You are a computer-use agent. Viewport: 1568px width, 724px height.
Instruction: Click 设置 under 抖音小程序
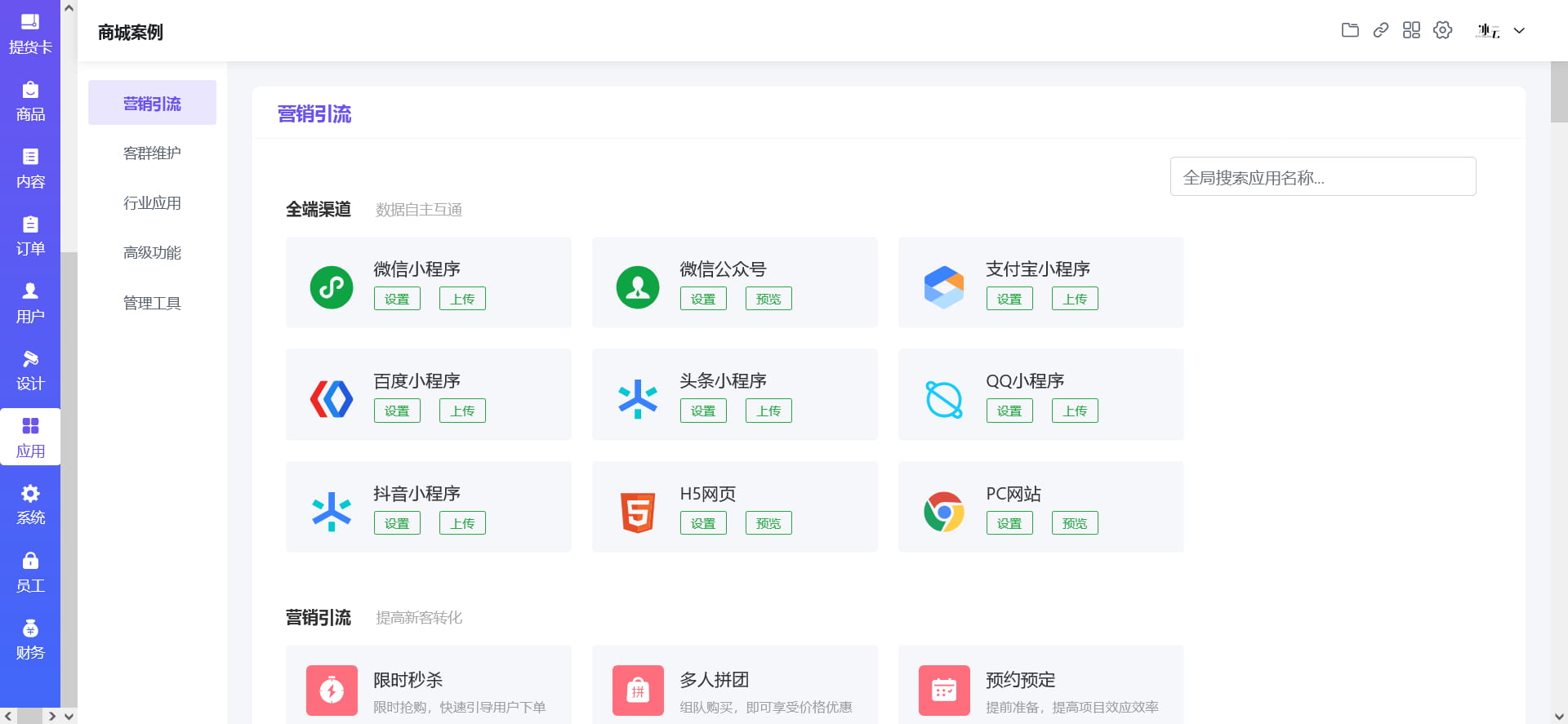click(397, 523)
